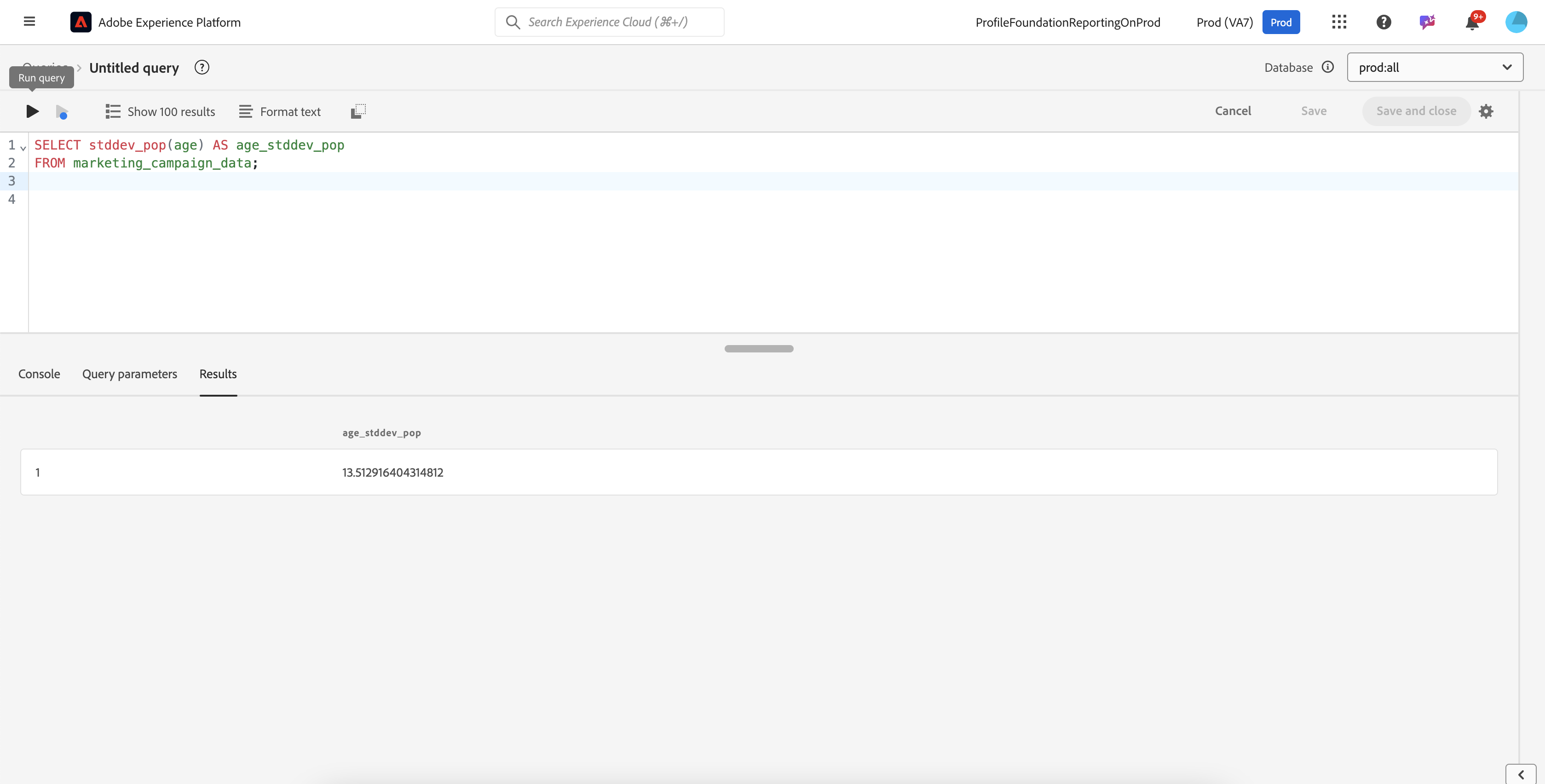Switch to the Console tab

point(39,374)
